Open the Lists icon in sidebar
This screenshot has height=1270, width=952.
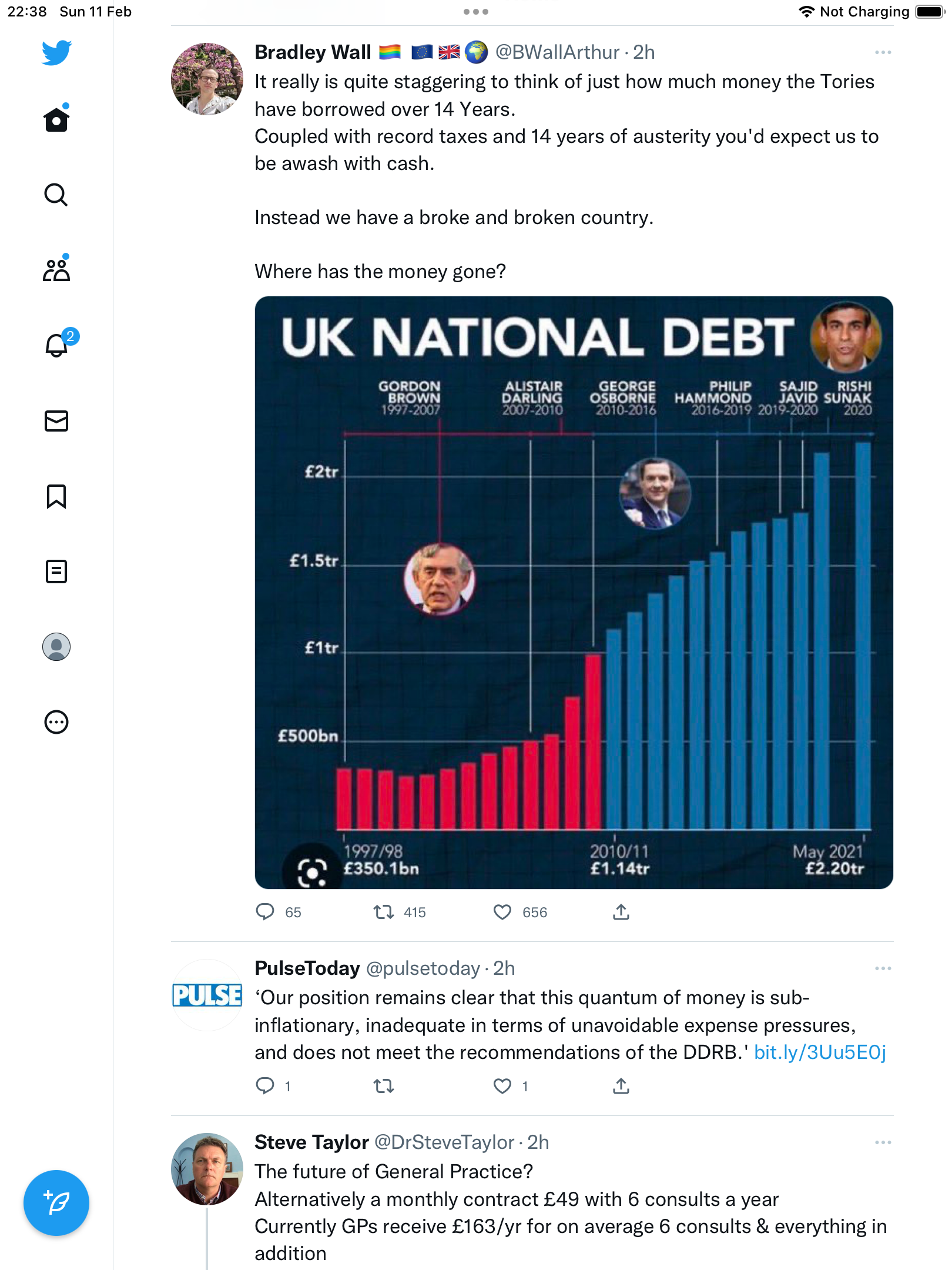pyautogui.click(x=56, y=571)
